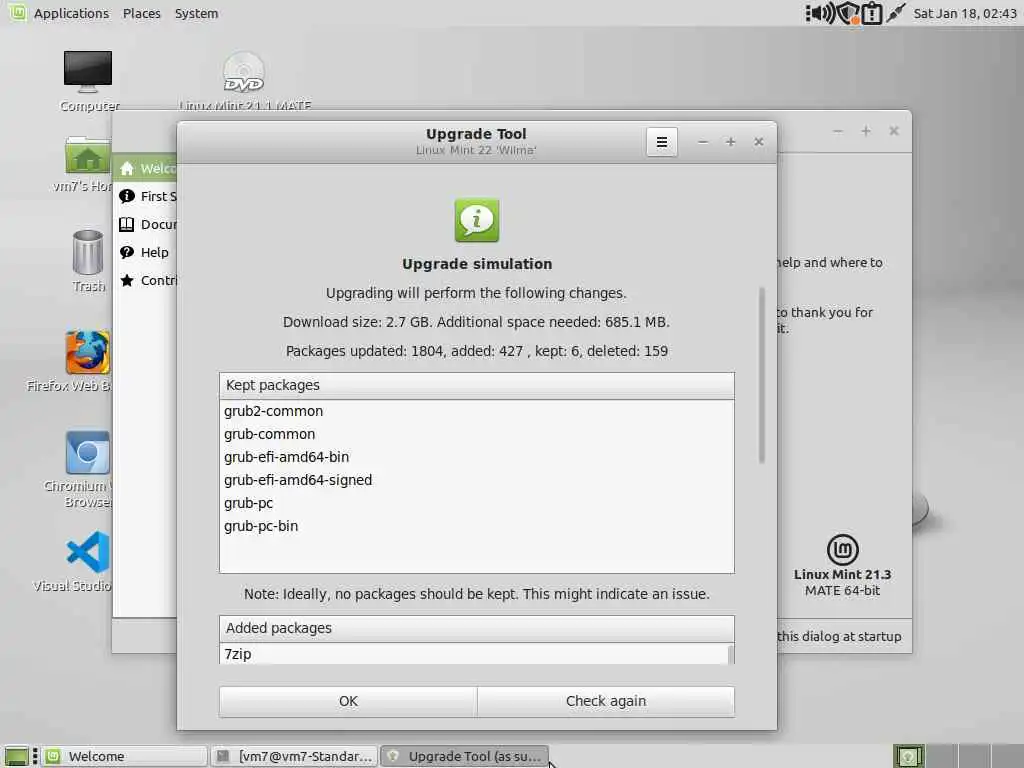Close the Welcome window behind
Screen dimensions: 1024x768
[894, 131]
